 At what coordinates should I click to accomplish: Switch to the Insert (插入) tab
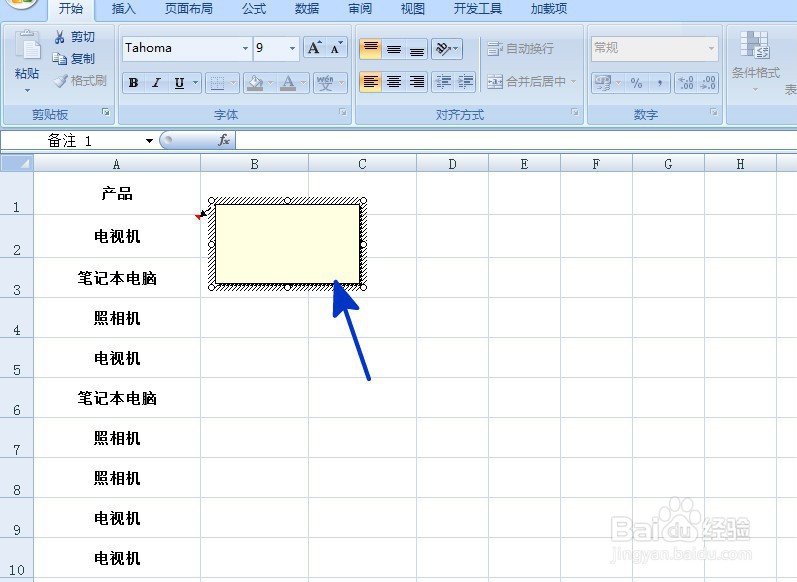pos(124,9)
